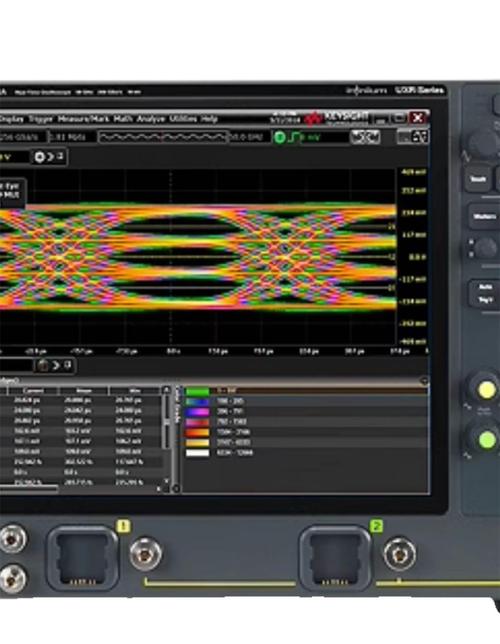Collapse the results panel with the round chevron
Viewport: 500px width, 644px height.
pos(424,381)
